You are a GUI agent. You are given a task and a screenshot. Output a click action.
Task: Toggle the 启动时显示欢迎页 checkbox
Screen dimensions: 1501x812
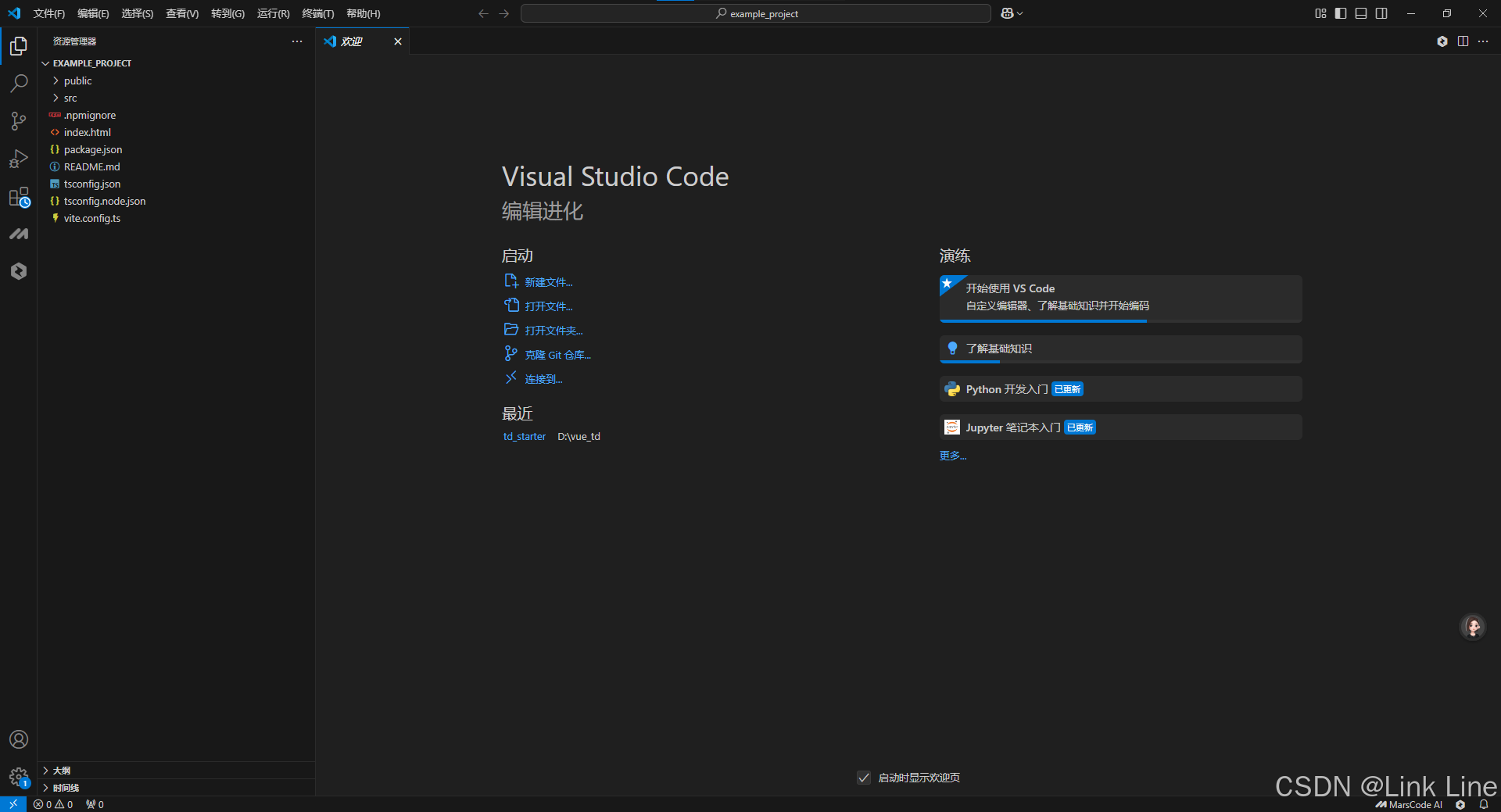coord(864,778)
